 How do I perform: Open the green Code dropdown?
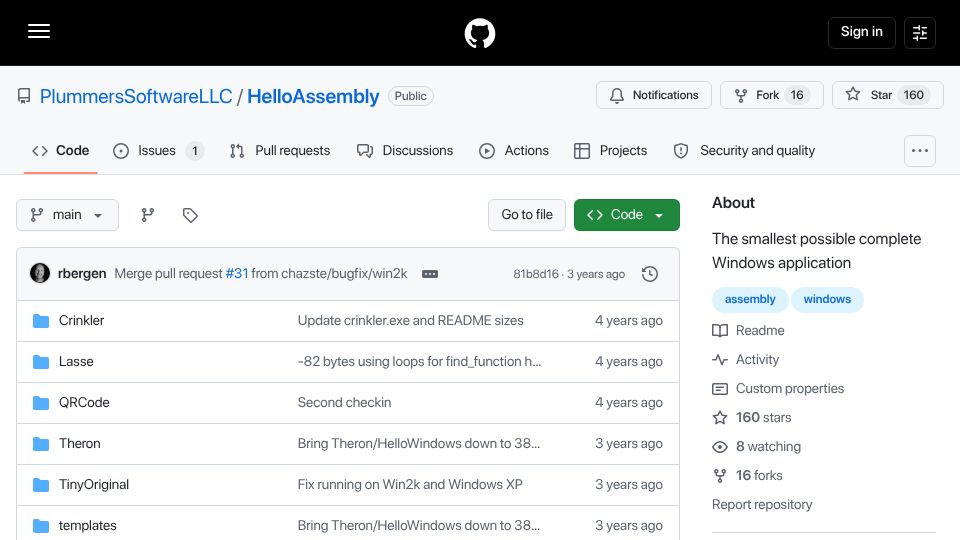click(x=626, y=215)
